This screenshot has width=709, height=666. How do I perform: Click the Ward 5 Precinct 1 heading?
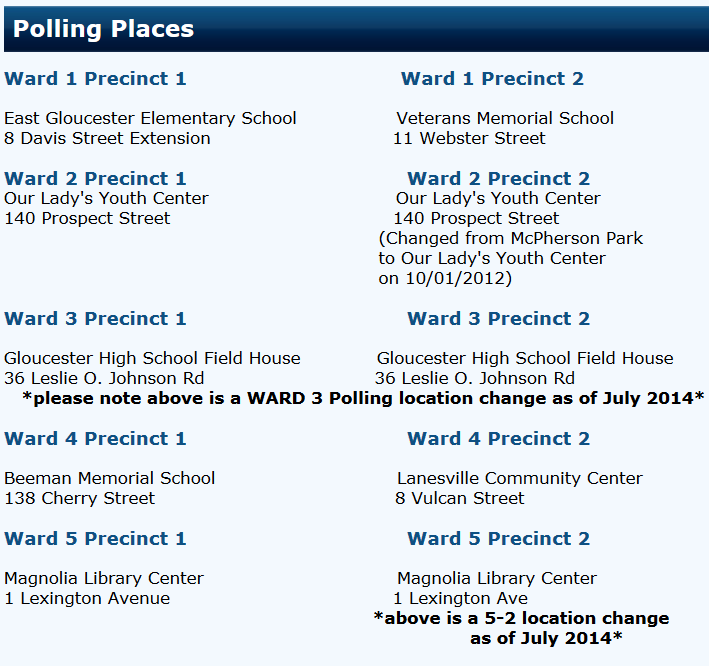95,539
